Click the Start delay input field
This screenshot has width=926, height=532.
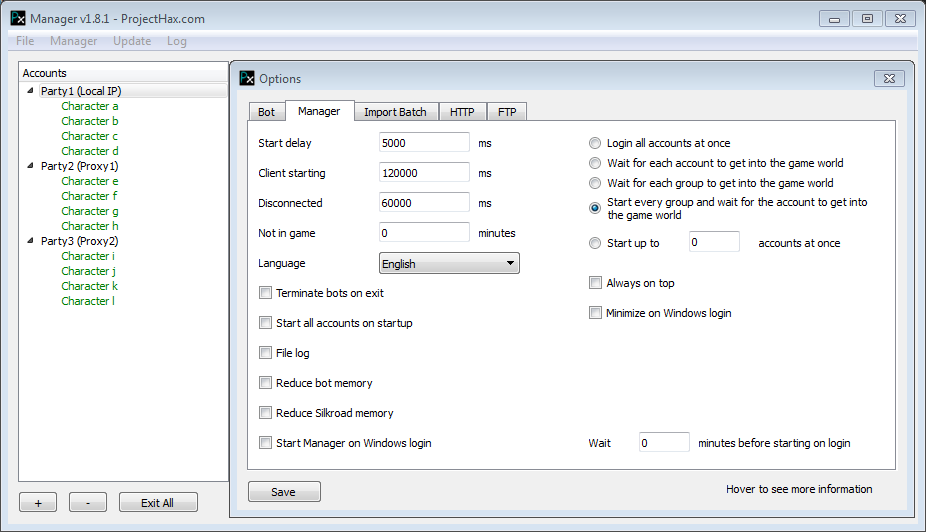click(x=424, y=143)
